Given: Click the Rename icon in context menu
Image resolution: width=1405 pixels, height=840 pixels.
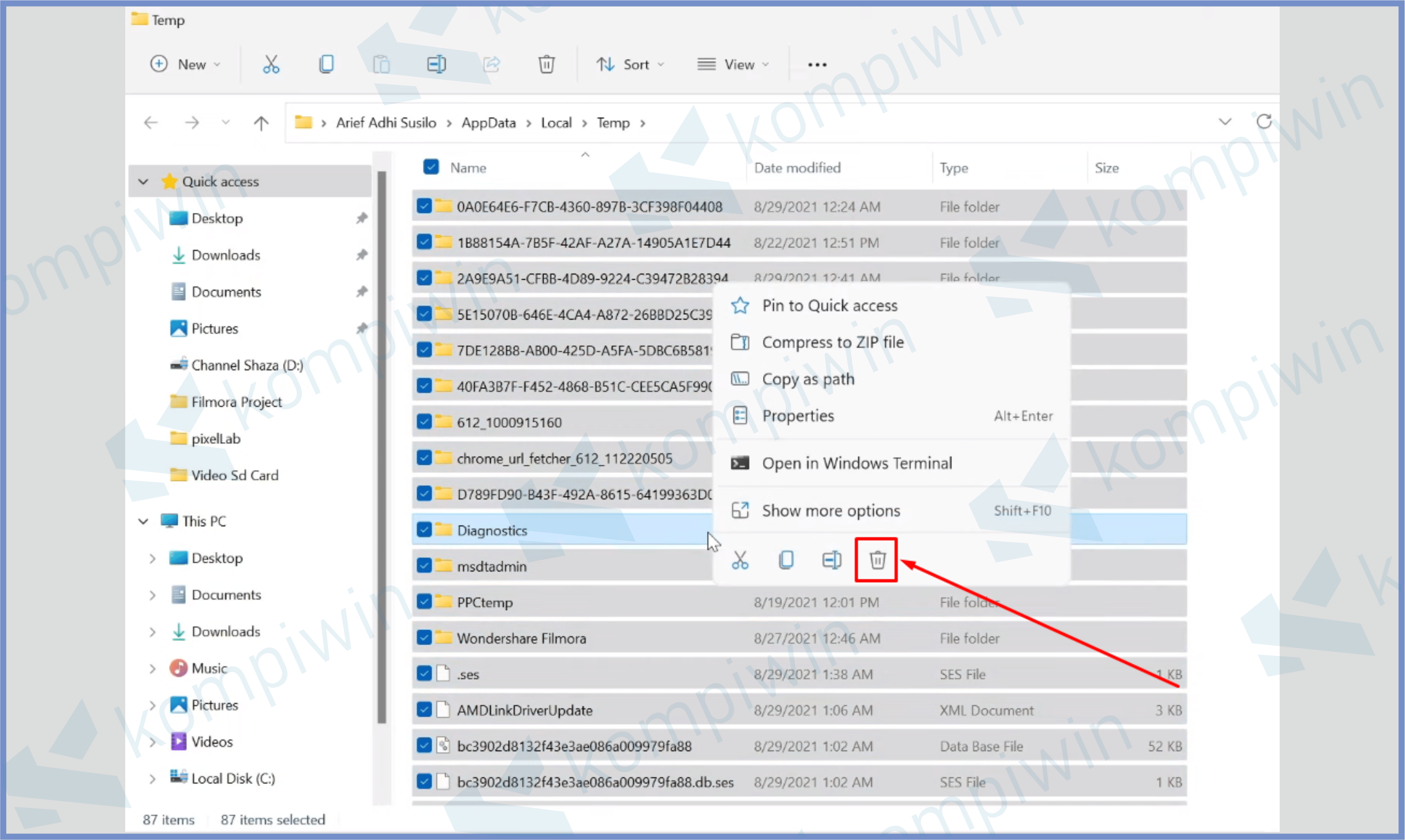Looking at the screenshot, I should (831, 560).
